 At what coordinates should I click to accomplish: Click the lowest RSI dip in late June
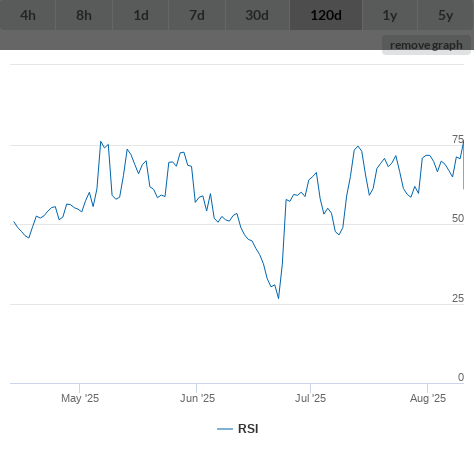pos(278,298)
